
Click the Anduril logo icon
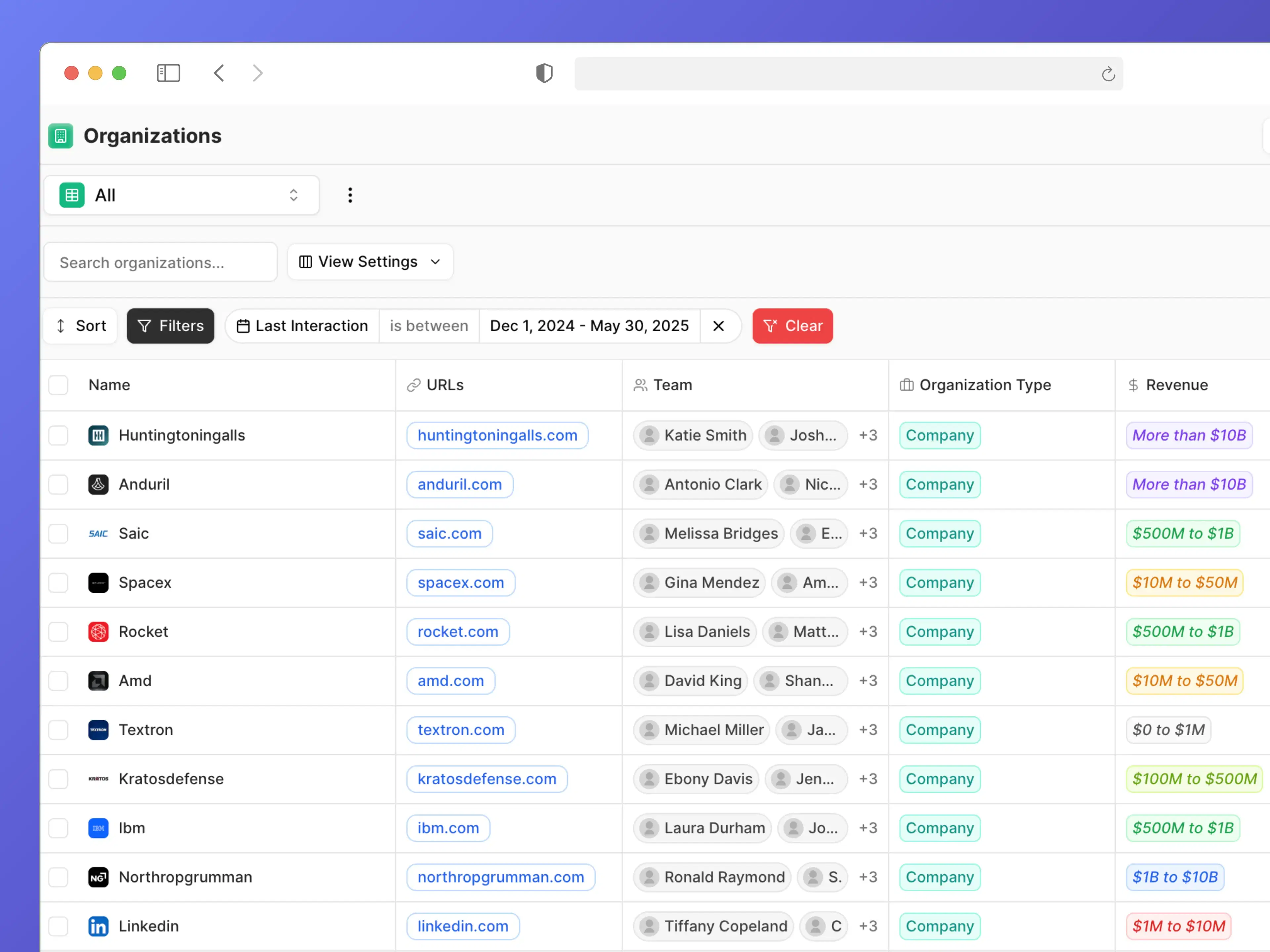click(x=98, y=484)
